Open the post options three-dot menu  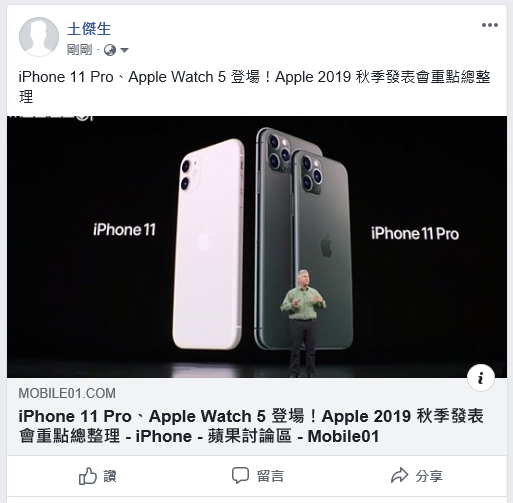coord(490,25)
